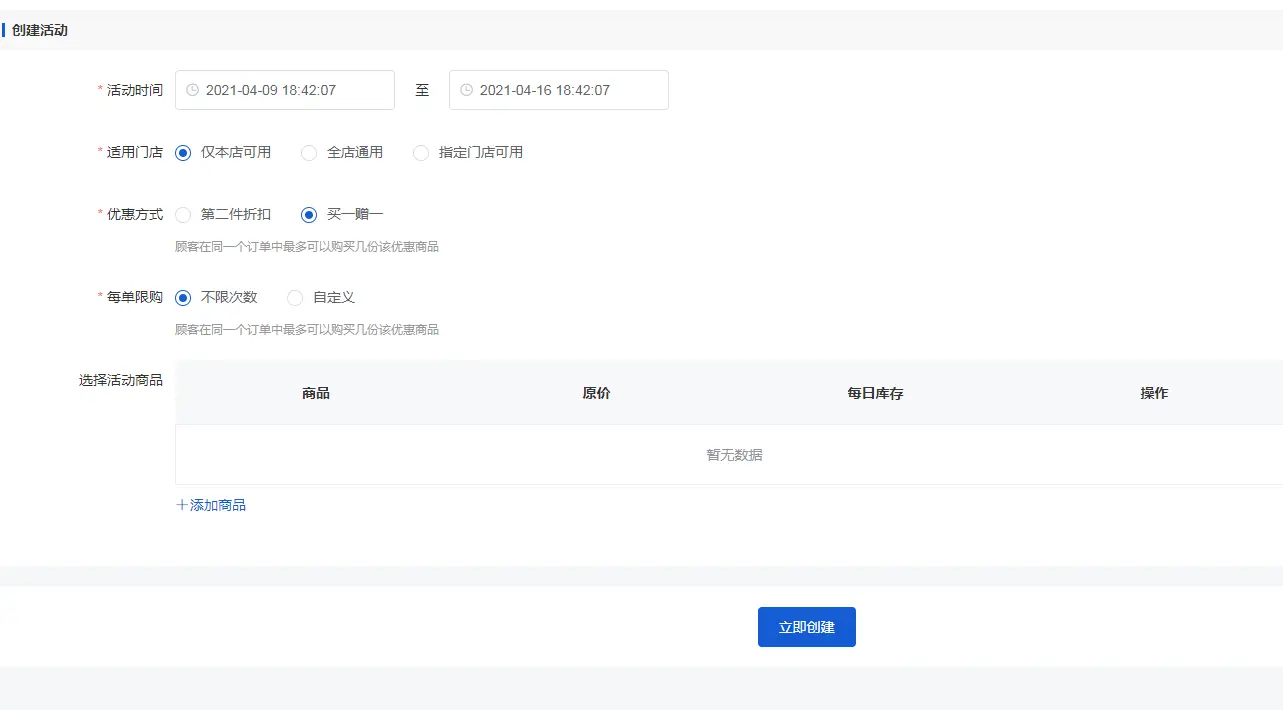Open the end date field 2021-04-16 18:42:07
Screen dimensions: 1283x710
[559, 90]
